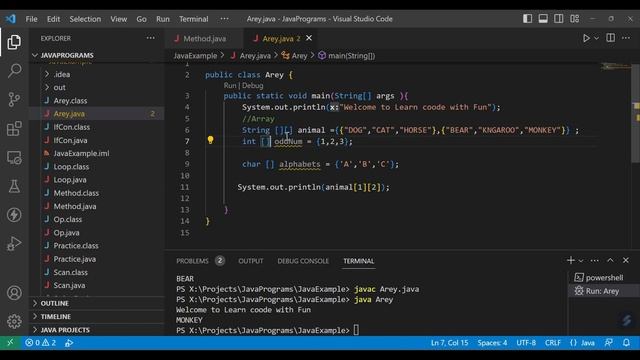Open the Source Control view
The height and width of the screenshot is (360, 640).
[14, 100]
